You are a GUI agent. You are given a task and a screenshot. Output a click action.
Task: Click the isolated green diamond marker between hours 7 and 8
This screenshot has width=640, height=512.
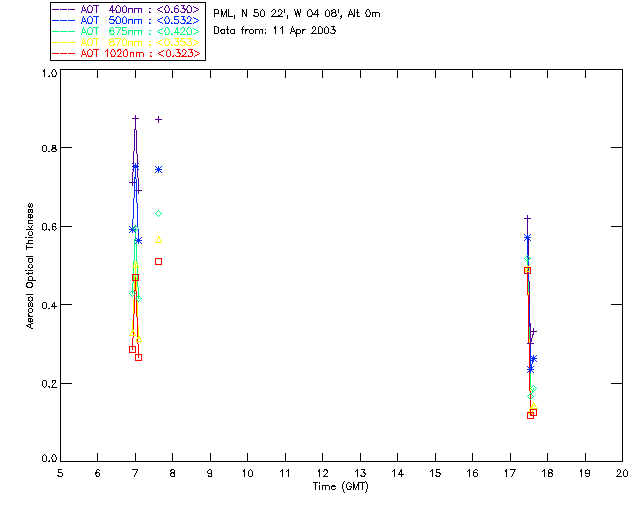coord(158,214)
